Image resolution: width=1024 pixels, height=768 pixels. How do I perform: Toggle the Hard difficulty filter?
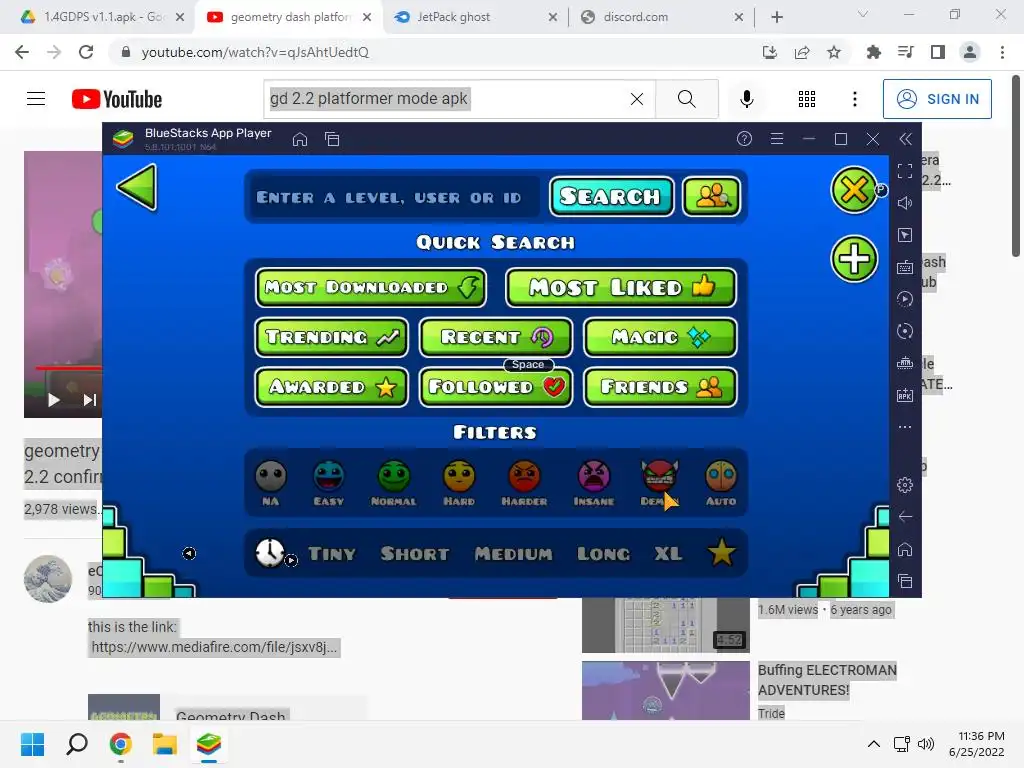(x=458, y=483)
